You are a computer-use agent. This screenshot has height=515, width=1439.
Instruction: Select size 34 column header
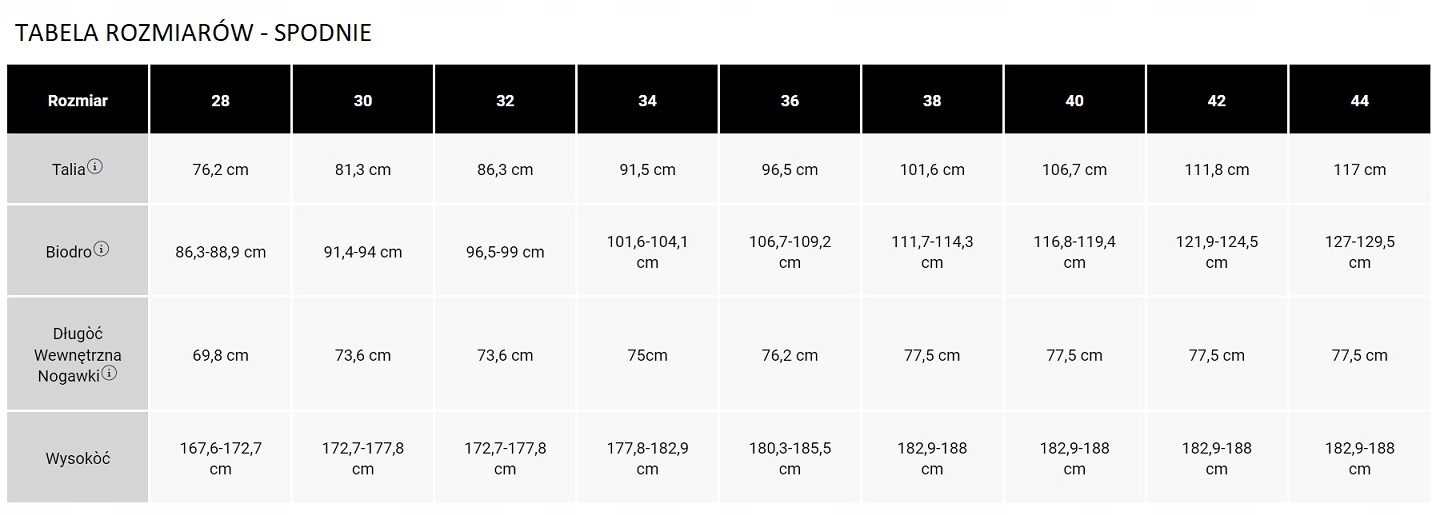647,100
